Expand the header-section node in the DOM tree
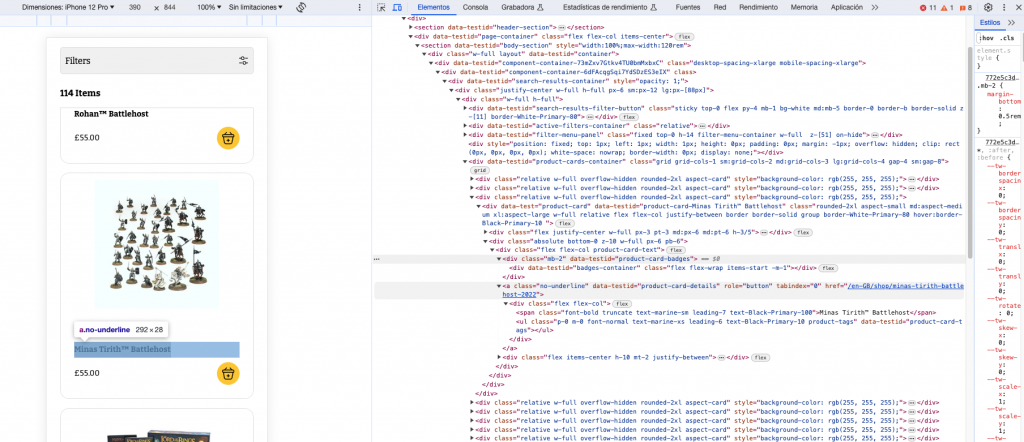Screen dimensions: 1024x442 coord(411,27)
